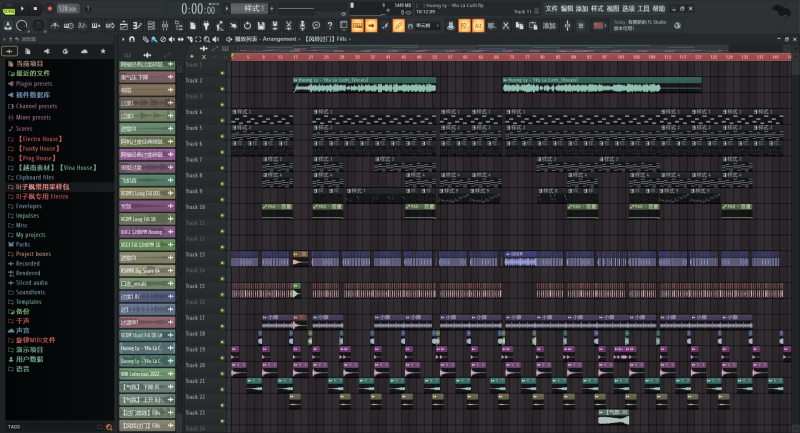
Task: Mute Track 10 via green light
Action: (x=222, y=216)
